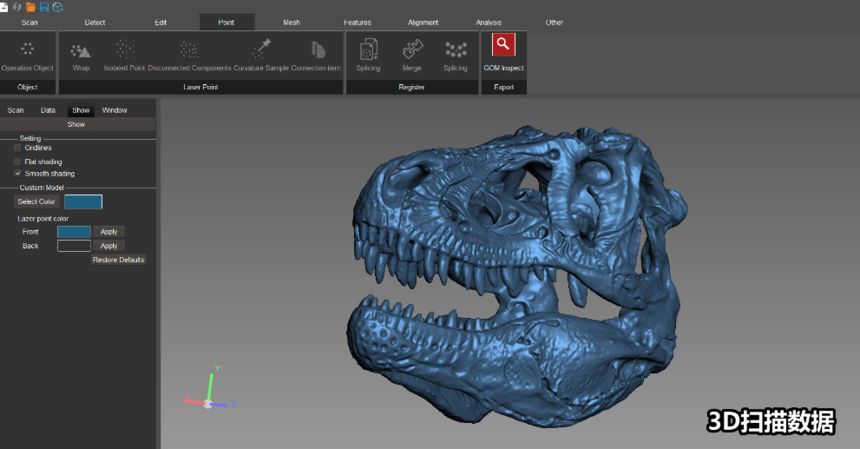Switch to the Mesh ribbon tab
The height and width of the screenshot is (449, 860).
click(x=292, y=22)
